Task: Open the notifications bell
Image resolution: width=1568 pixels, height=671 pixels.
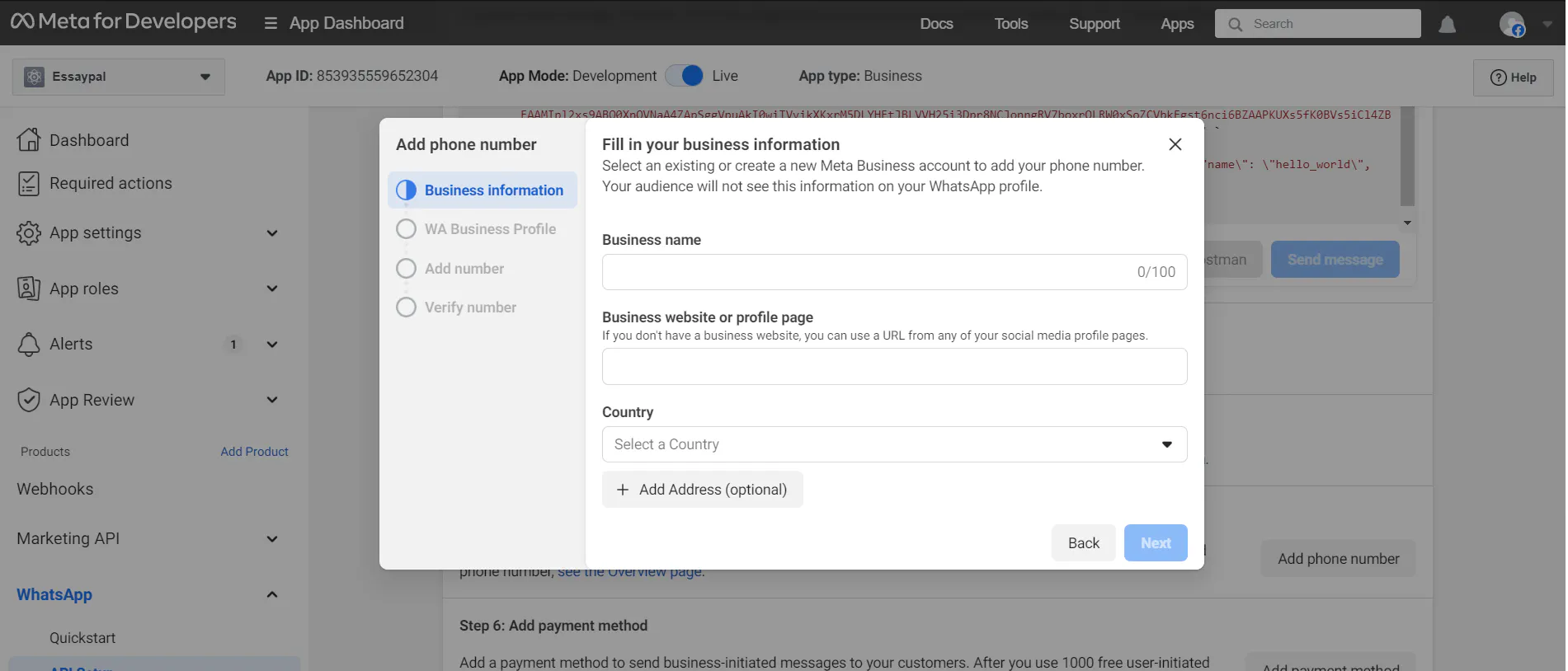Action: point(1448,25)
